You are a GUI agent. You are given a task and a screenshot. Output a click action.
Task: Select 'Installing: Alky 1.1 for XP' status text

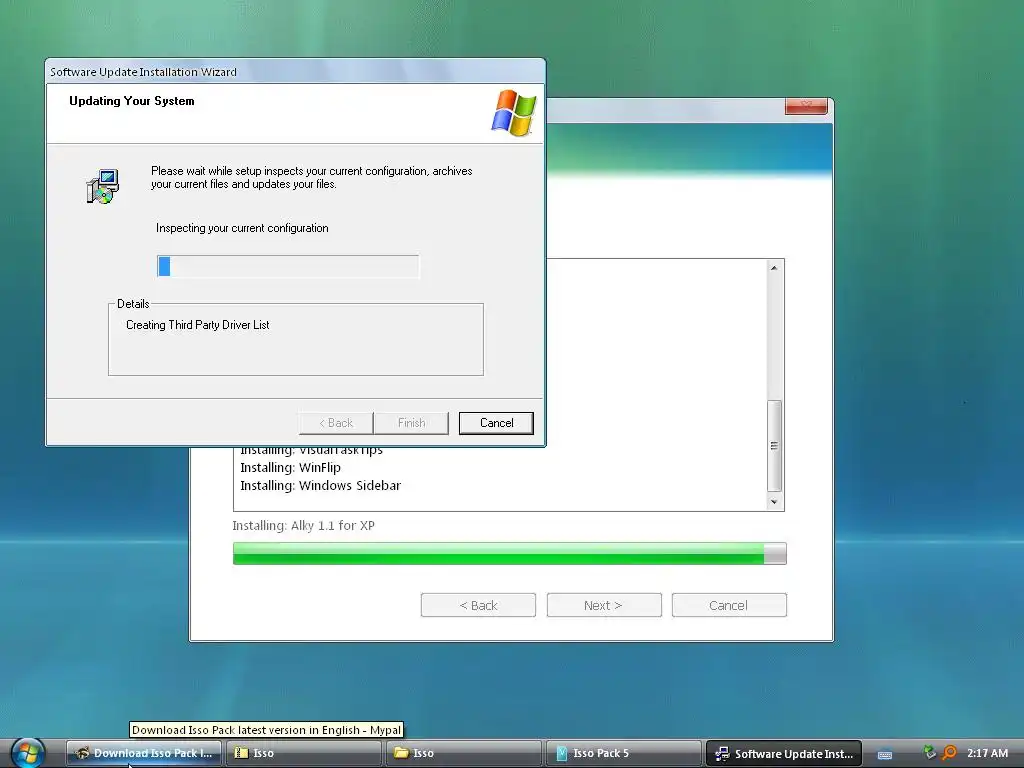[303, 526]
